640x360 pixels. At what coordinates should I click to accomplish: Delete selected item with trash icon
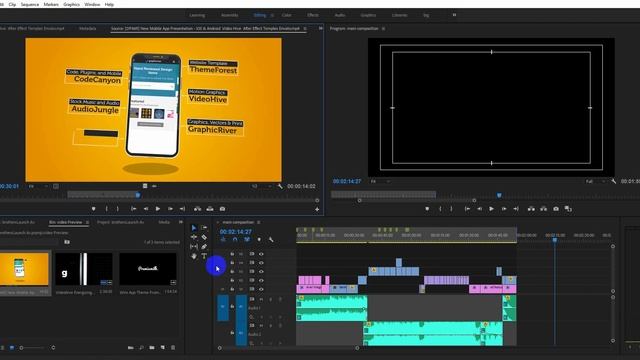[173, 348]
